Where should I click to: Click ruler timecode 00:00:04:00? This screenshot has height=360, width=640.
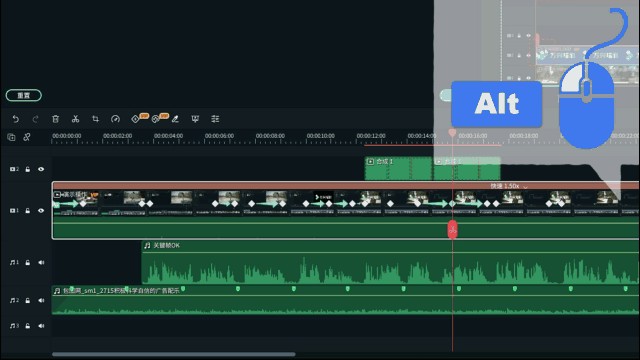click(x=169, y=136)
